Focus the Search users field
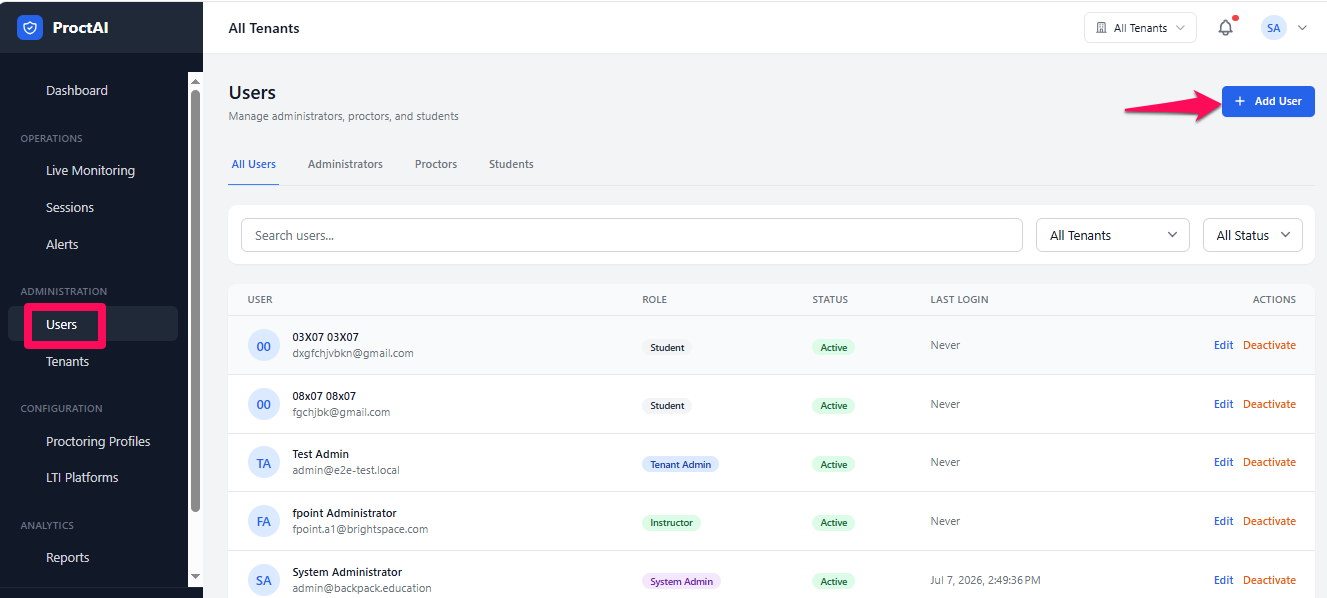1327x598 pixels. click(632, 235)
